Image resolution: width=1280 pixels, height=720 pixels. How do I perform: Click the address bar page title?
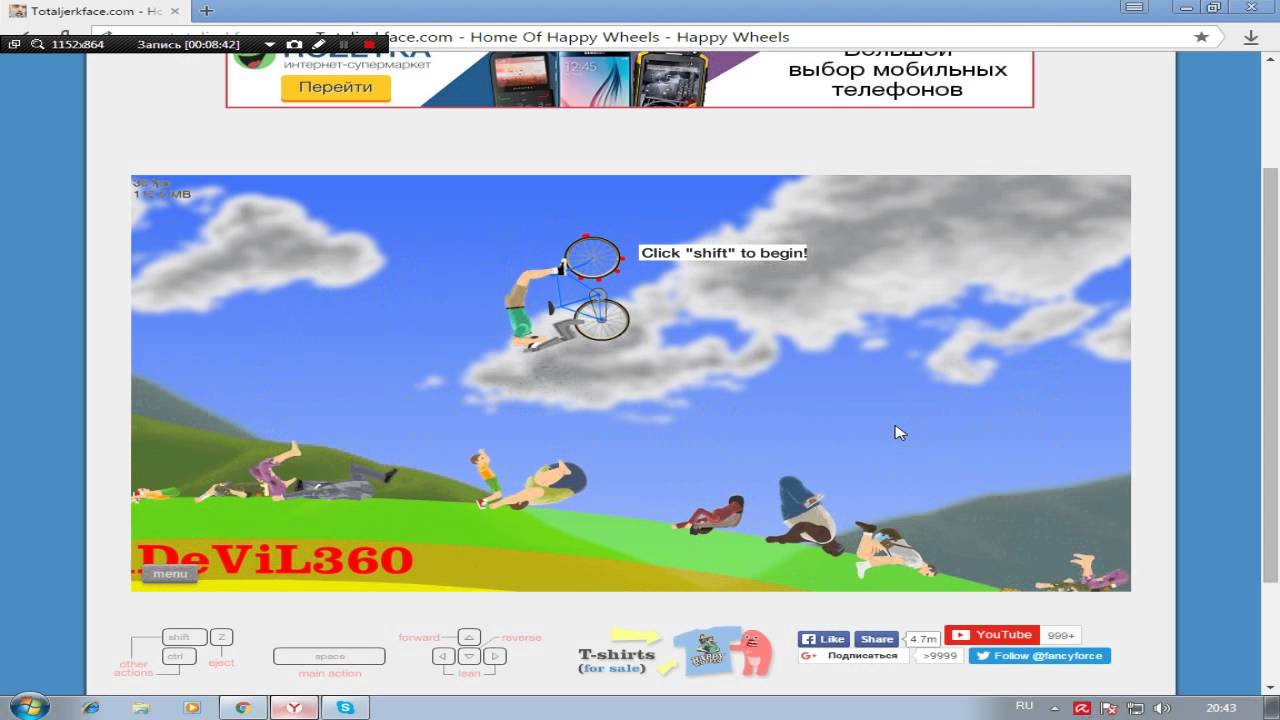click(x=553, y=37)
